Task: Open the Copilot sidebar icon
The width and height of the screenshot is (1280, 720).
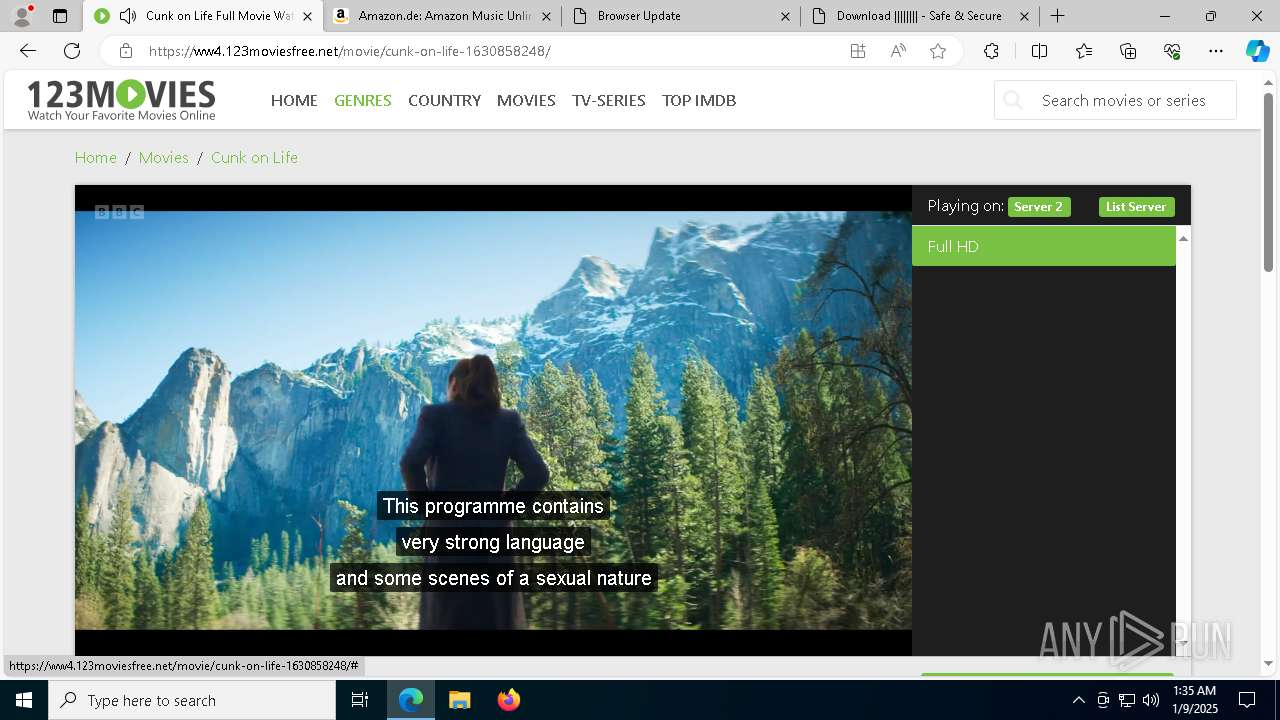Action: (x=1258, y=51)
